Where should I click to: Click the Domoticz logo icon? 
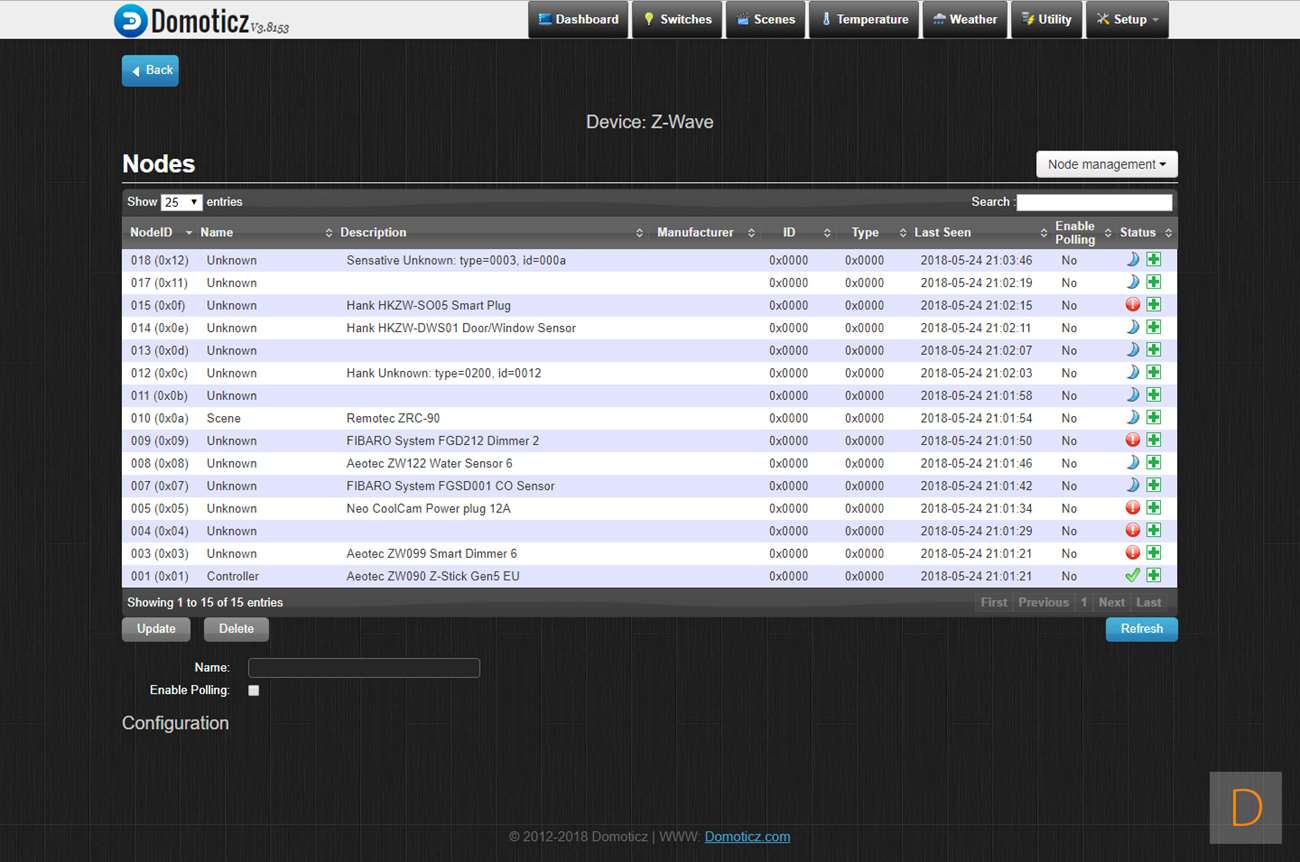click(x=131, y=20)
